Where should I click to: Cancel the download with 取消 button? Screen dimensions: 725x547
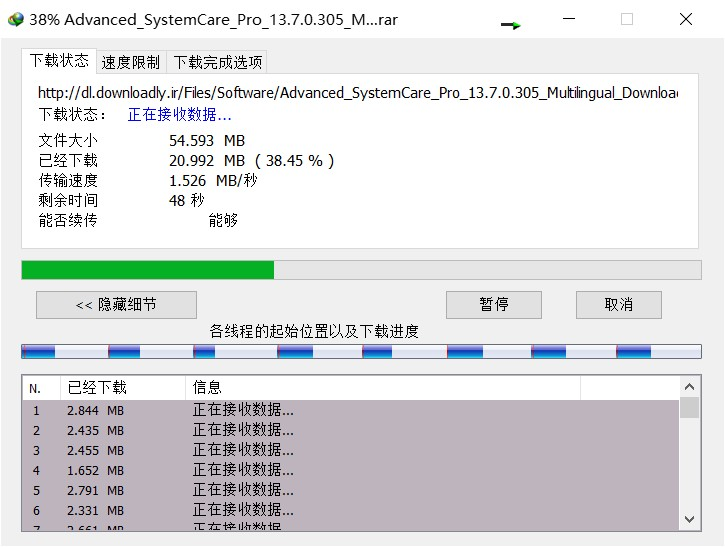click(x=619, y=305)
